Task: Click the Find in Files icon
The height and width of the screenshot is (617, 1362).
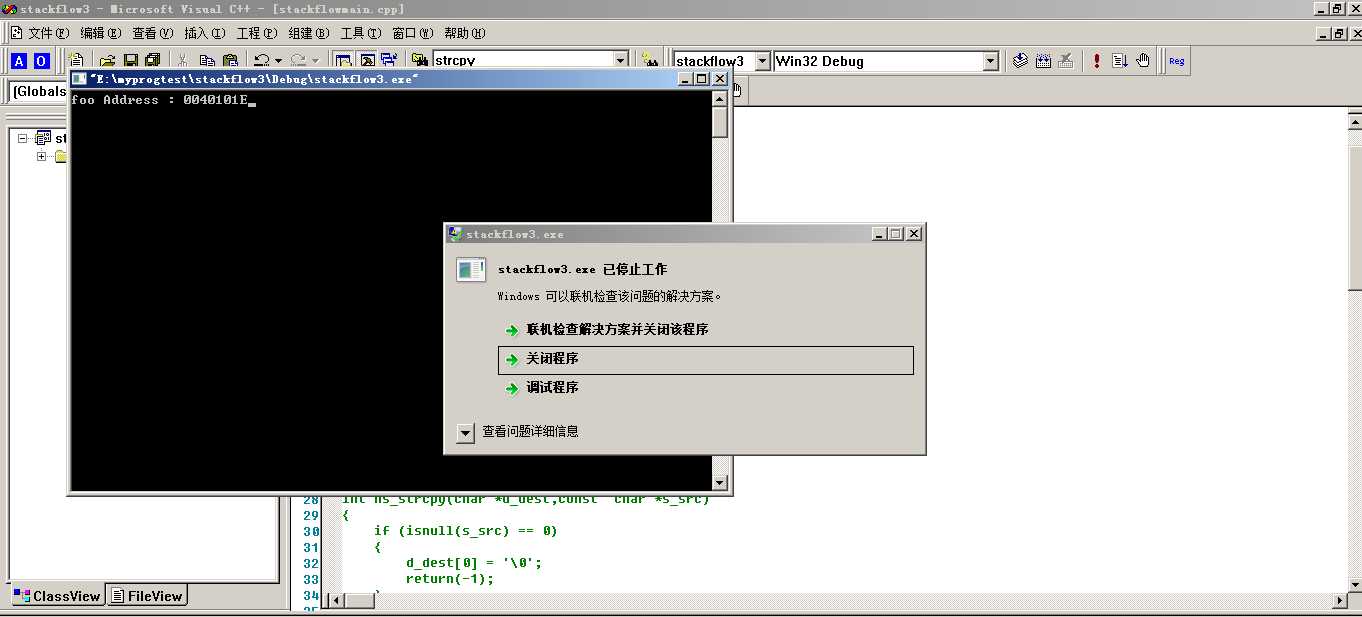Action: (420, 61)
